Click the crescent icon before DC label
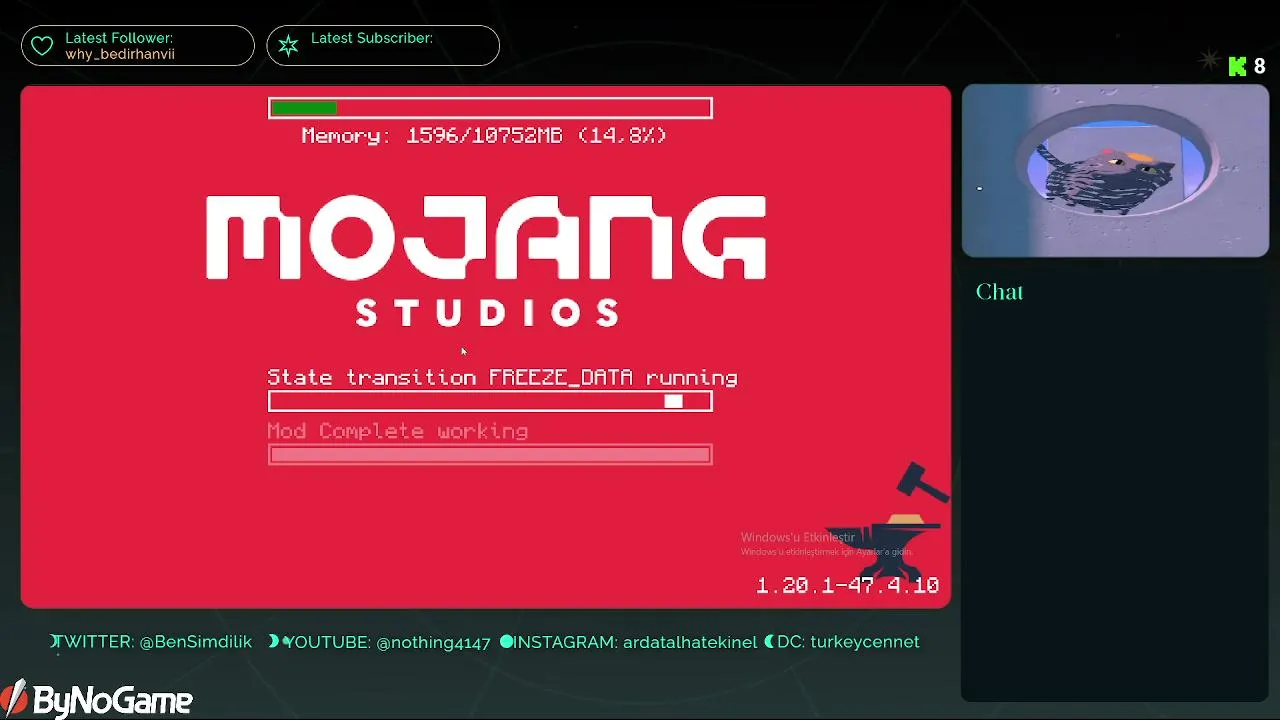The width and height of the screenshot is (1280, 720). 770,641
